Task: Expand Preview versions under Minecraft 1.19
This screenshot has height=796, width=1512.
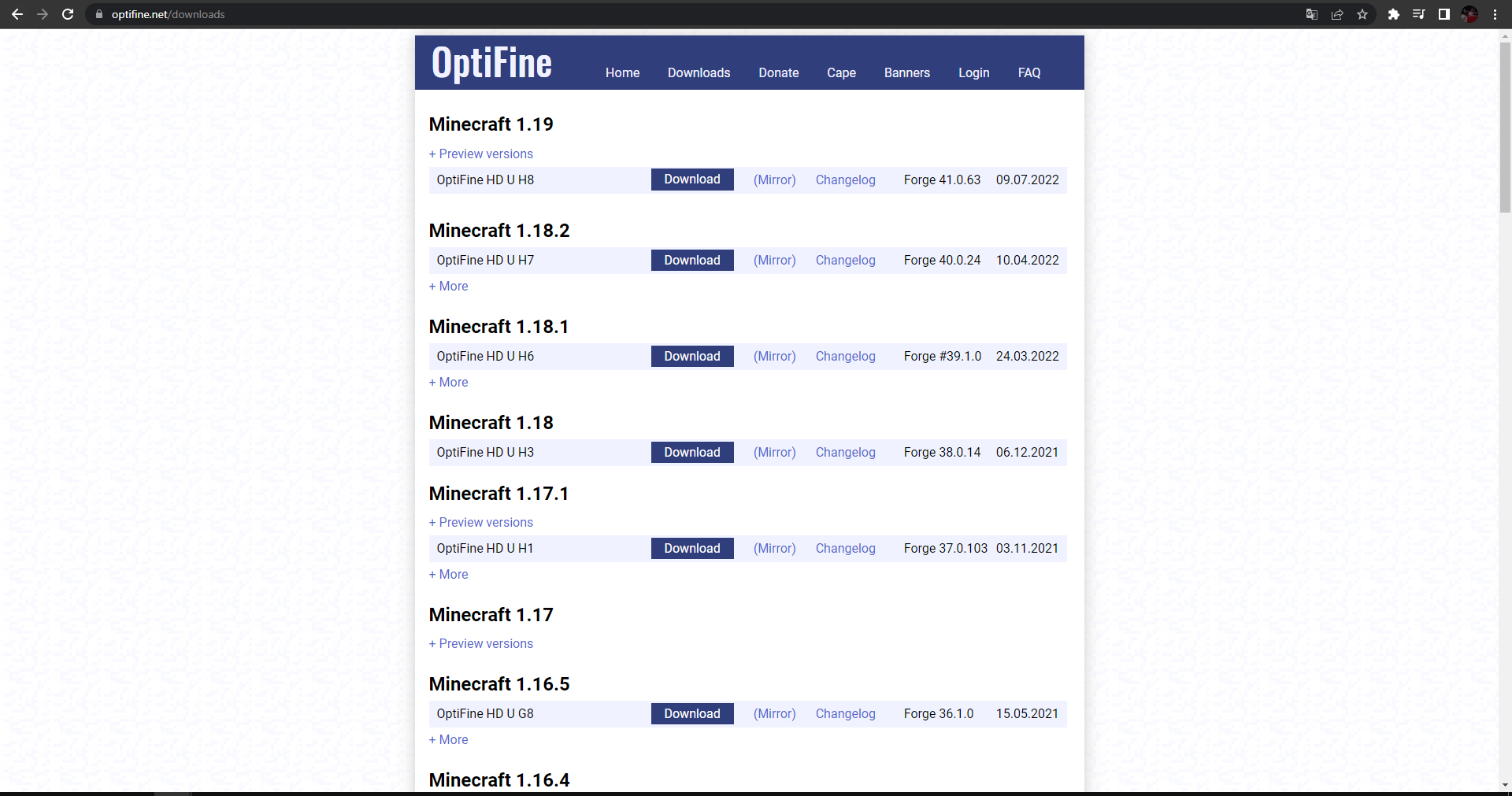Action: [x=481, y=154]
